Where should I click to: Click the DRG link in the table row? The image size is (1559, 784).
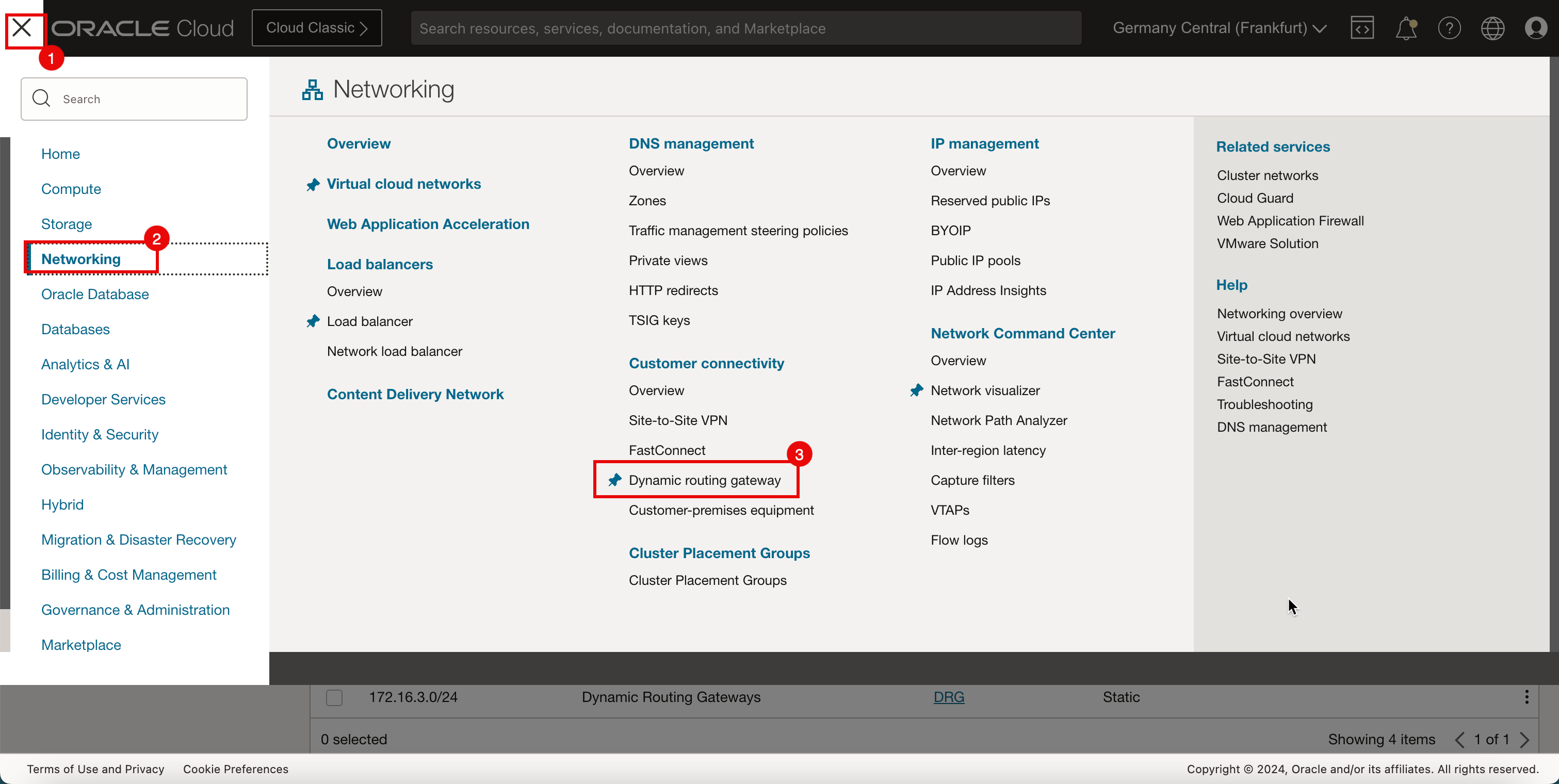[x=949, y=697]
